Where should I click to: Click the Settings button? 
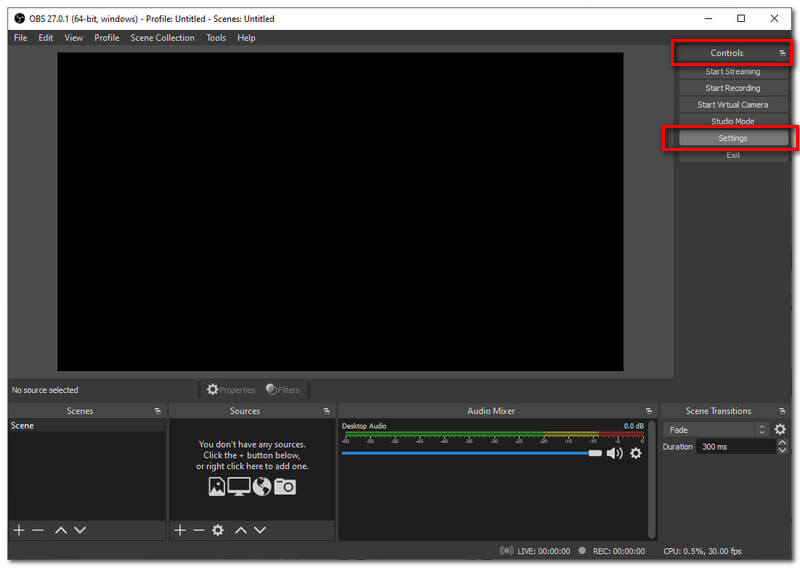pos(732,138)
